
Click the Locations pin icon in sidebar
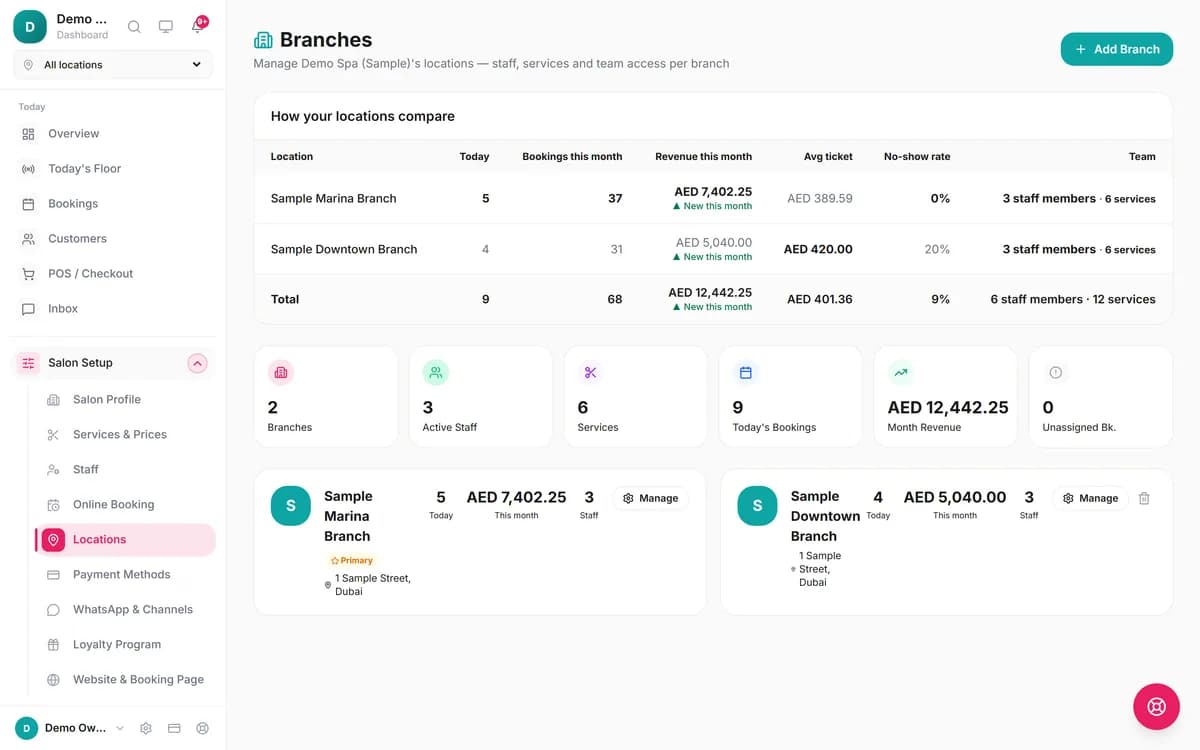coord(53,540)
